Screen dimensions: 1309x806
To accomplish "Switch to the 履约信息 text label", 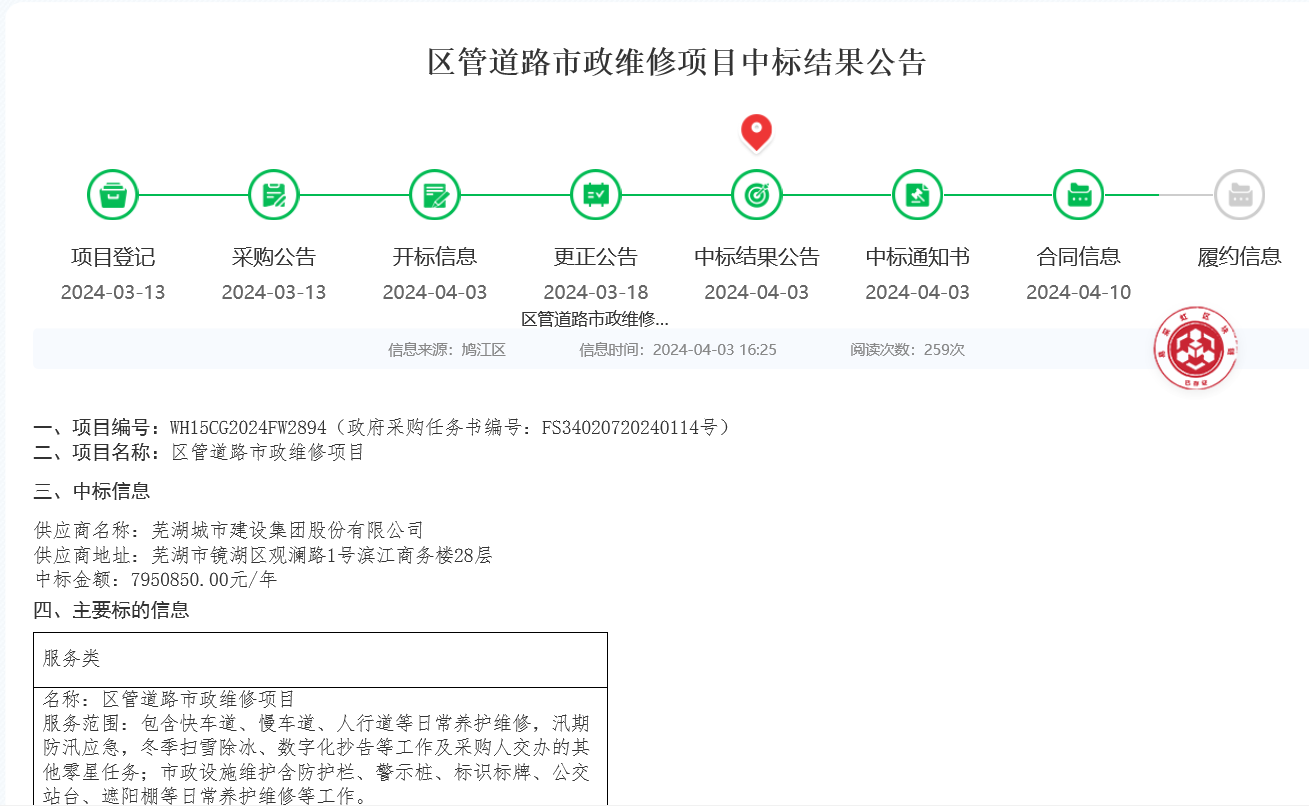I will pos(1240,257).
